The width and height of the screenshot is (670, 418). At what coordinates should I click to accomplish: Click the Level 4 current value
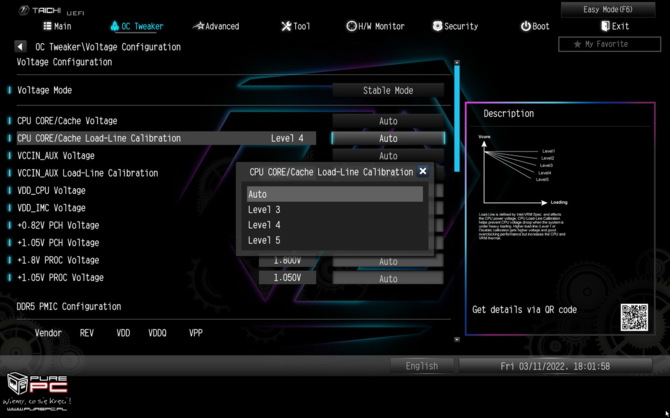click(x=287, y=138)
